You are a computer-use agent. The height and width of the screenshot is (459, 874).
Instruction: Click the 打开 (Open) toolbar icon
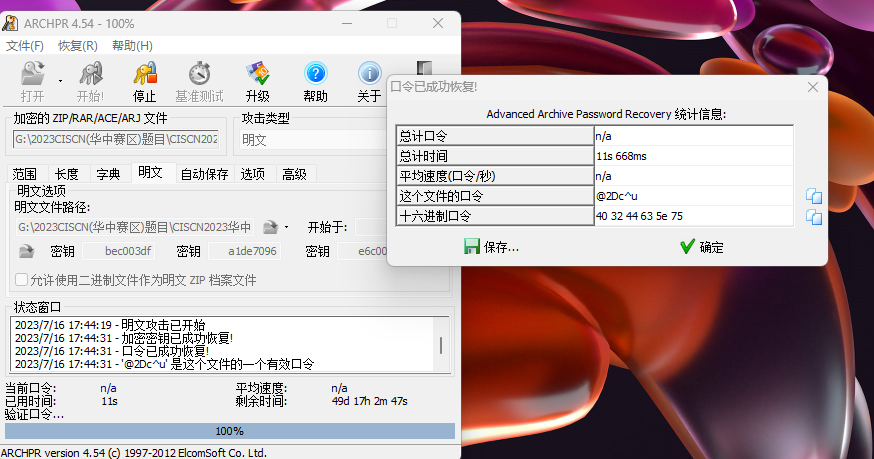pos(32,73)
